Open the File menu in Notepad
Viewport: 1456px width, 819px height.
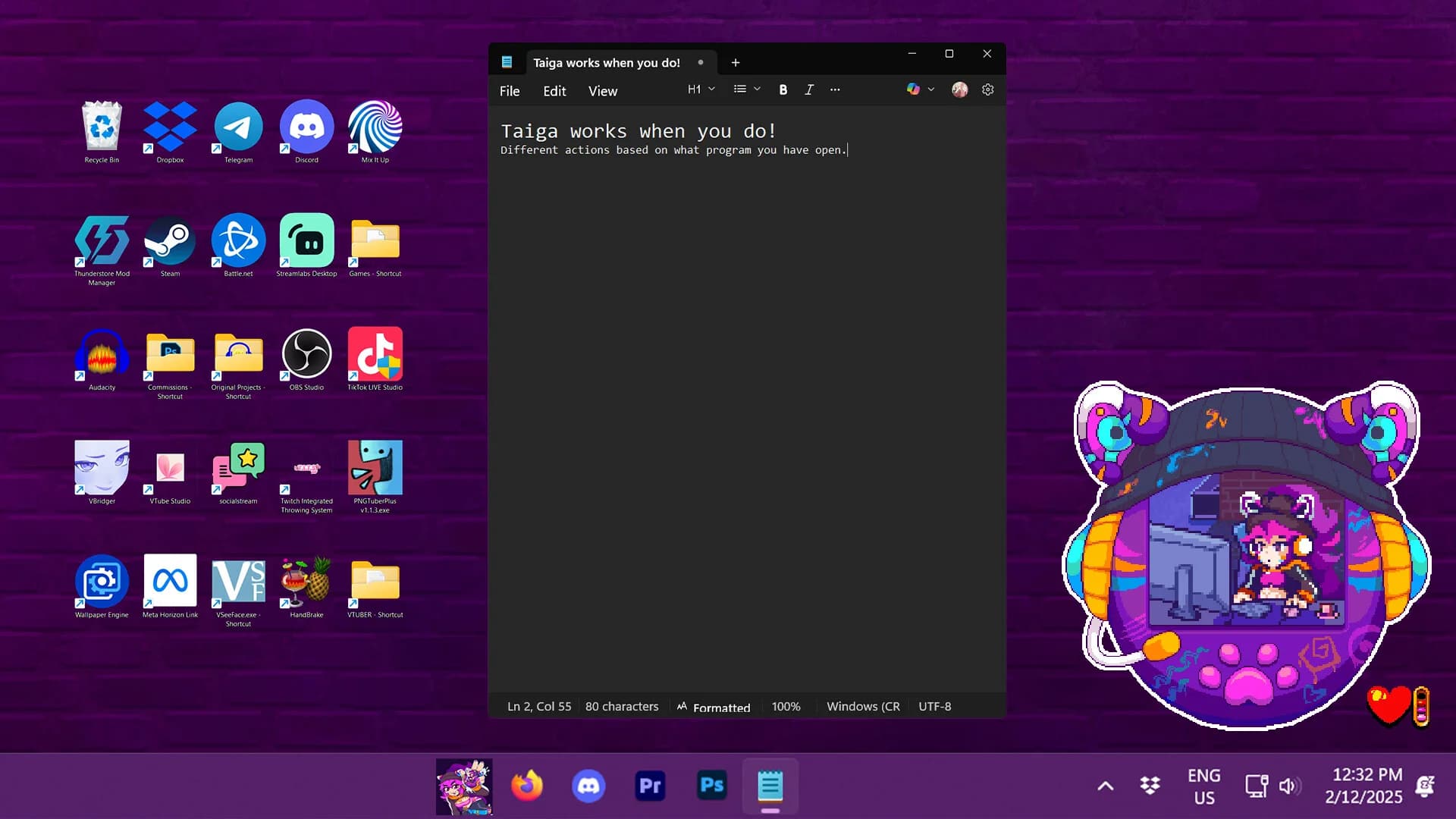[x=510, y=91]
